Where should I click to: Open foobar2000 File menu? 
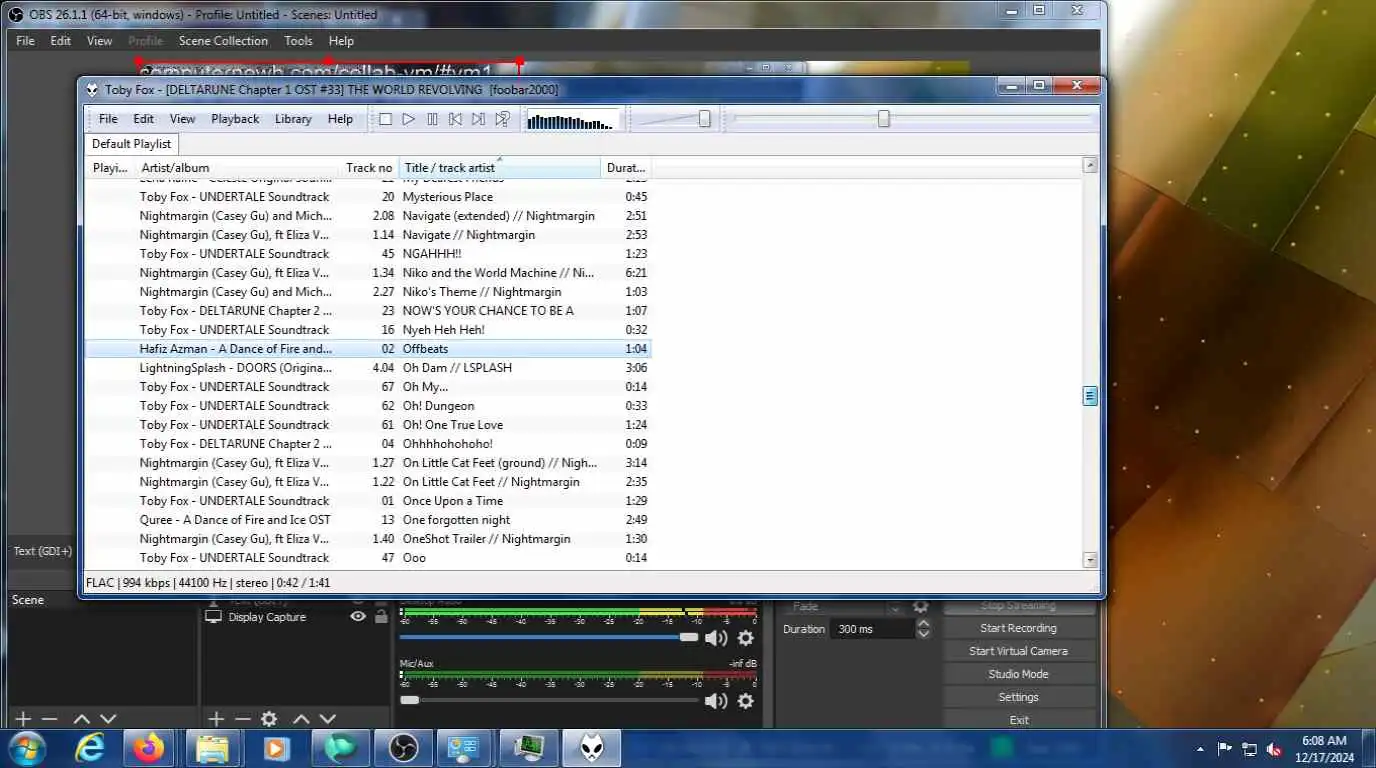[108, 119]
